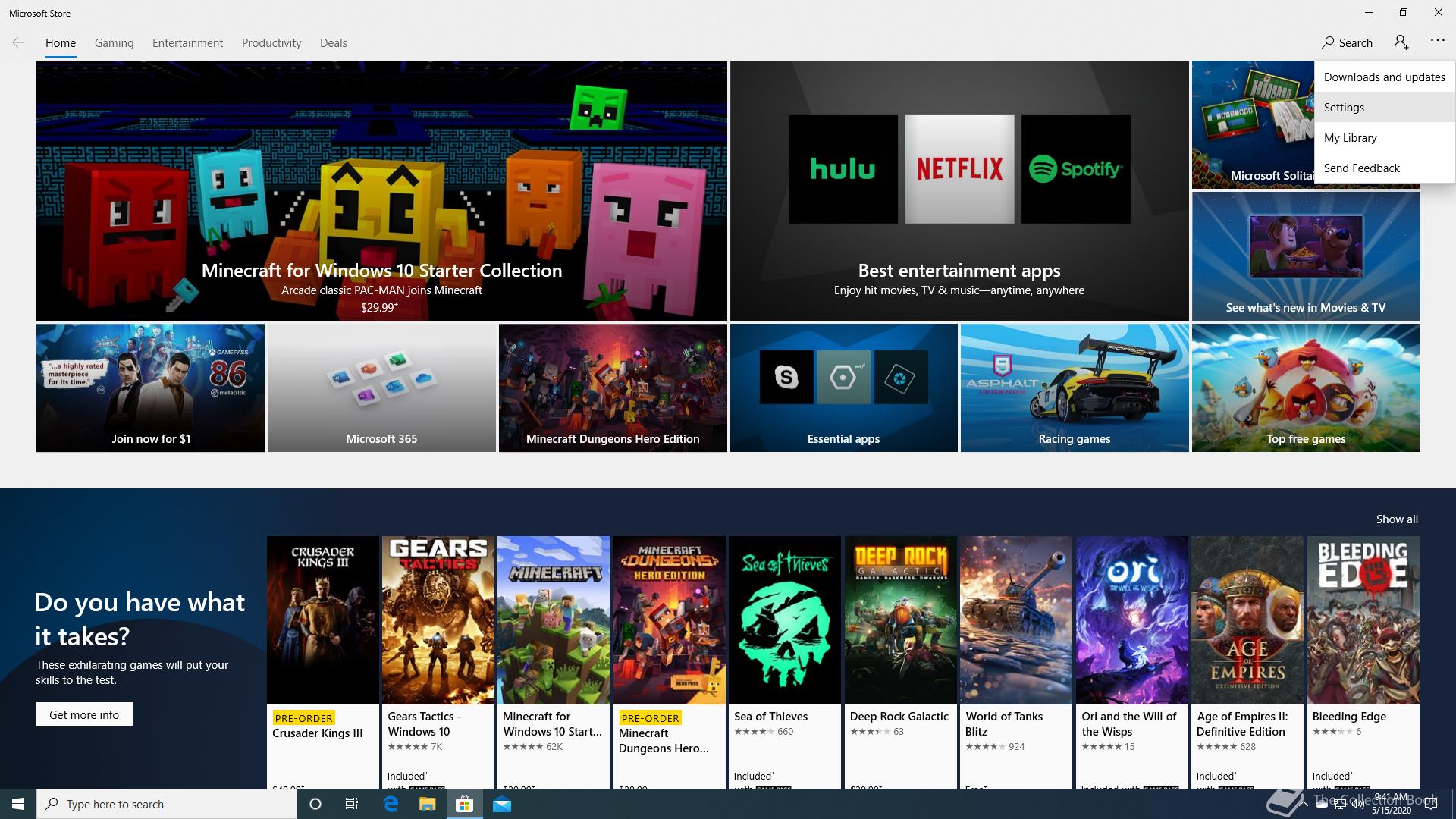Click the Cortana circle icon
The image size is (1456, 819).
315,804
